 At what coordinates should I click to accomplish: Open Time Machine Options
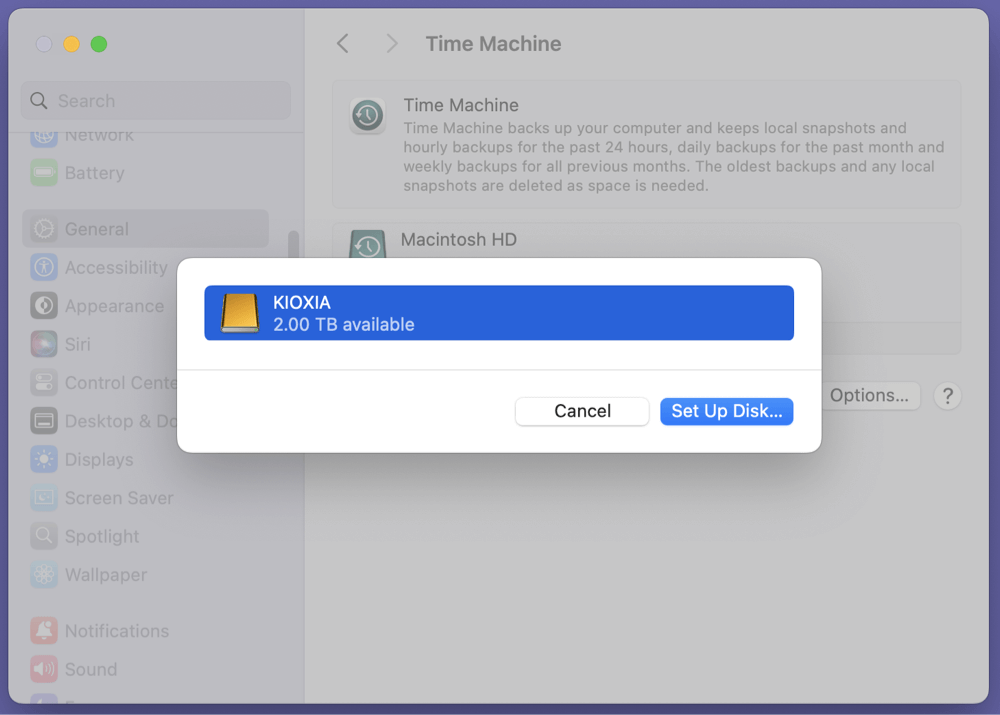coord(869,395)
